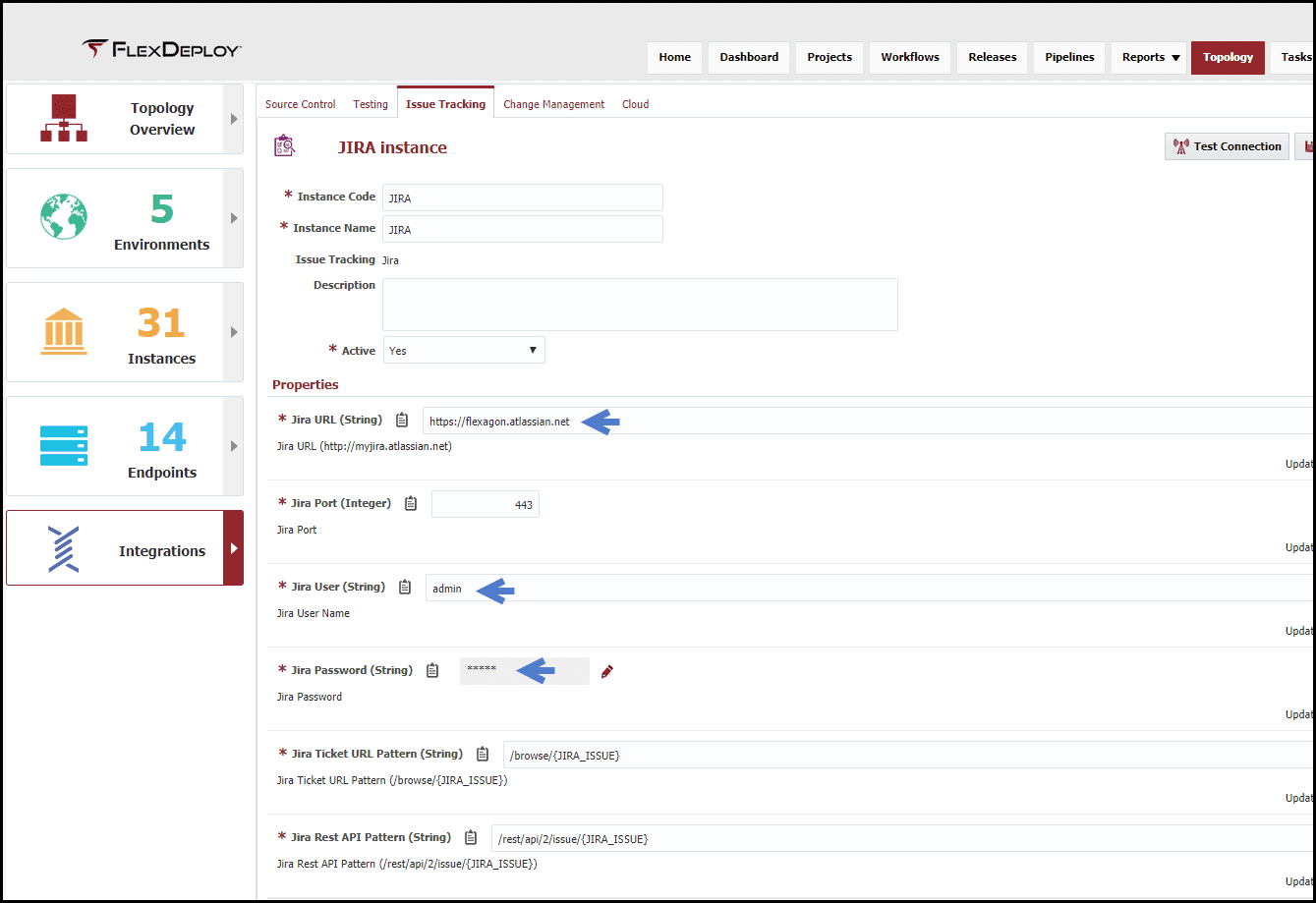Open the Tasks menu
The height and width of the screenshot is (903, 1316).
tap(1293, 57)
